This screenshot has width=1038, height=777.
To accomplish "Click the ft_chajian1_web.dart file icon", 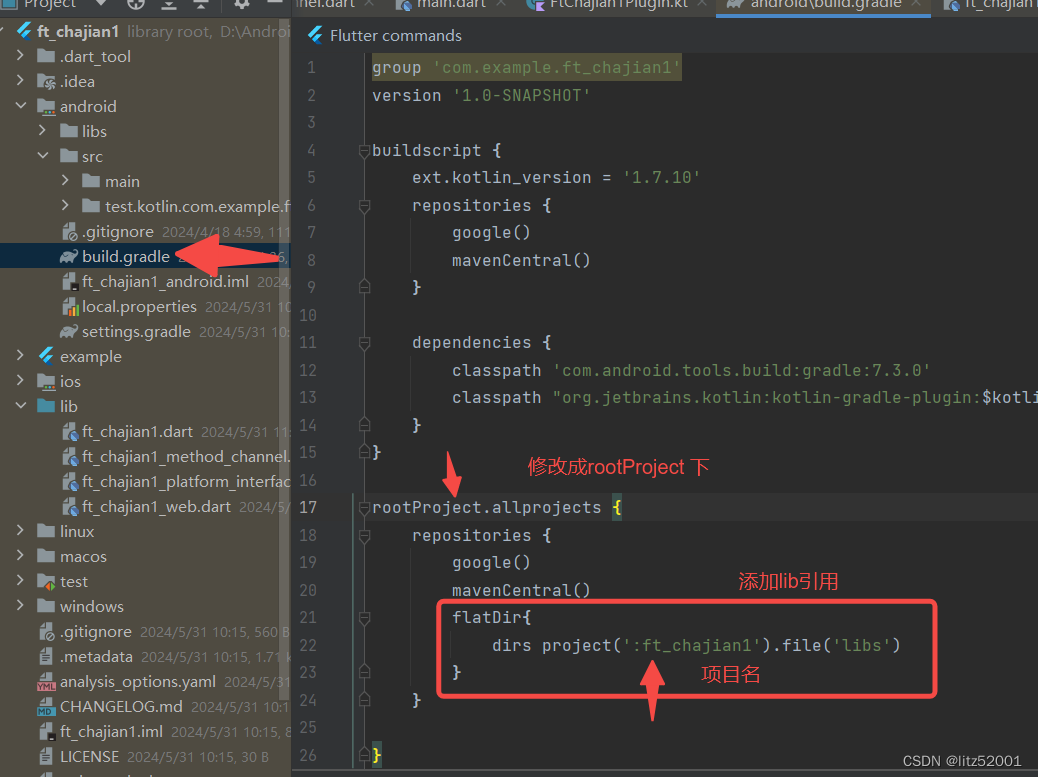I will [70, 507].
